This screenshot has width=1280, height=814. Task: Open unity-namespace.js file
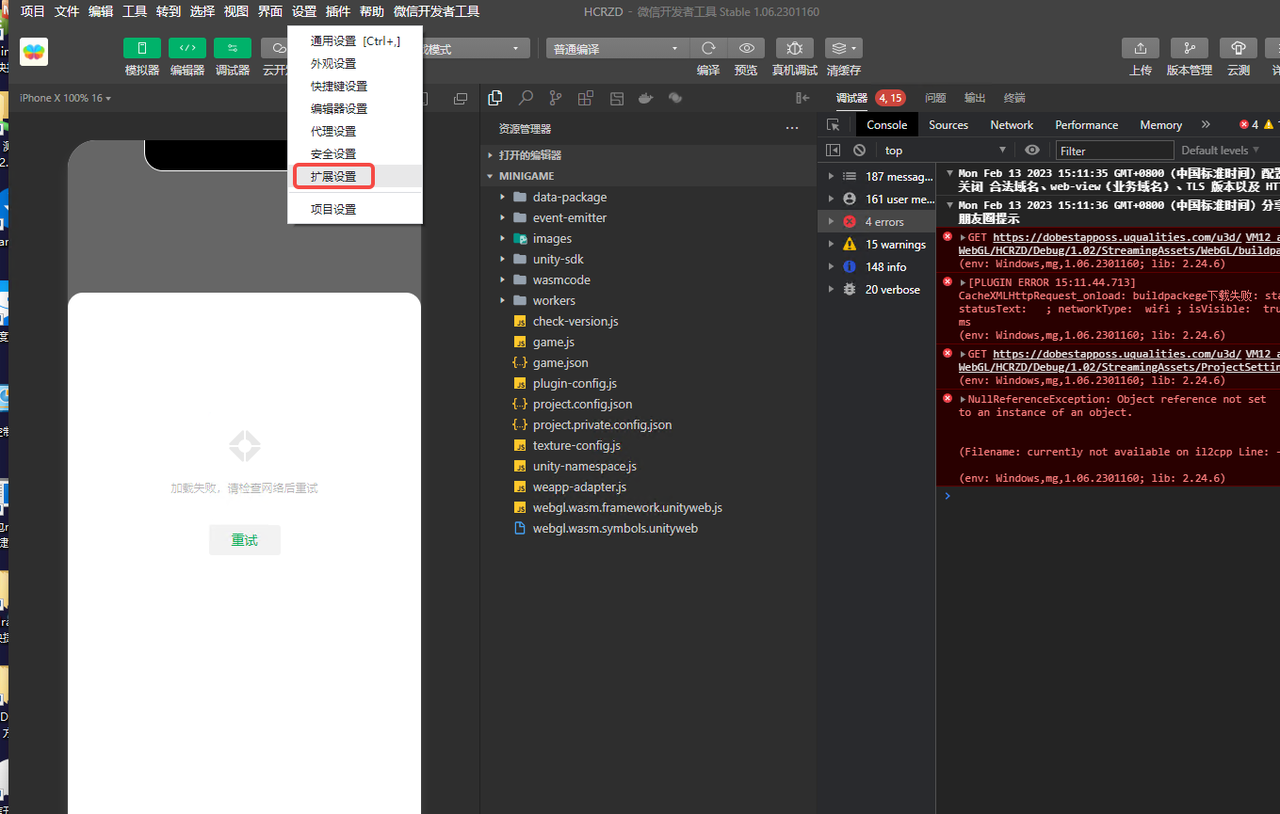648,466
